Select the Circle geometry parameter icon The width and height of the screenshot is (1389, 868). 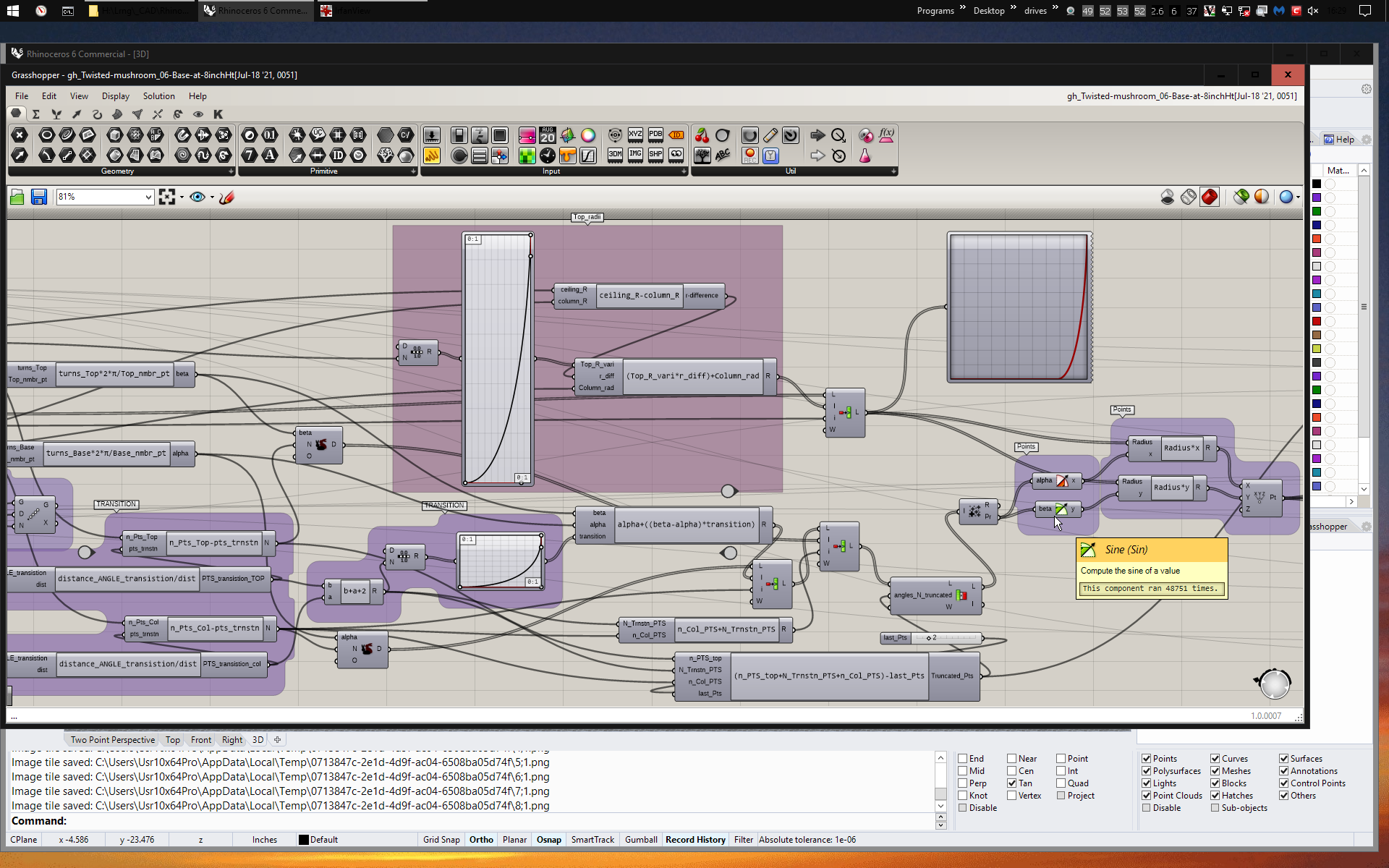click(46, 135)
